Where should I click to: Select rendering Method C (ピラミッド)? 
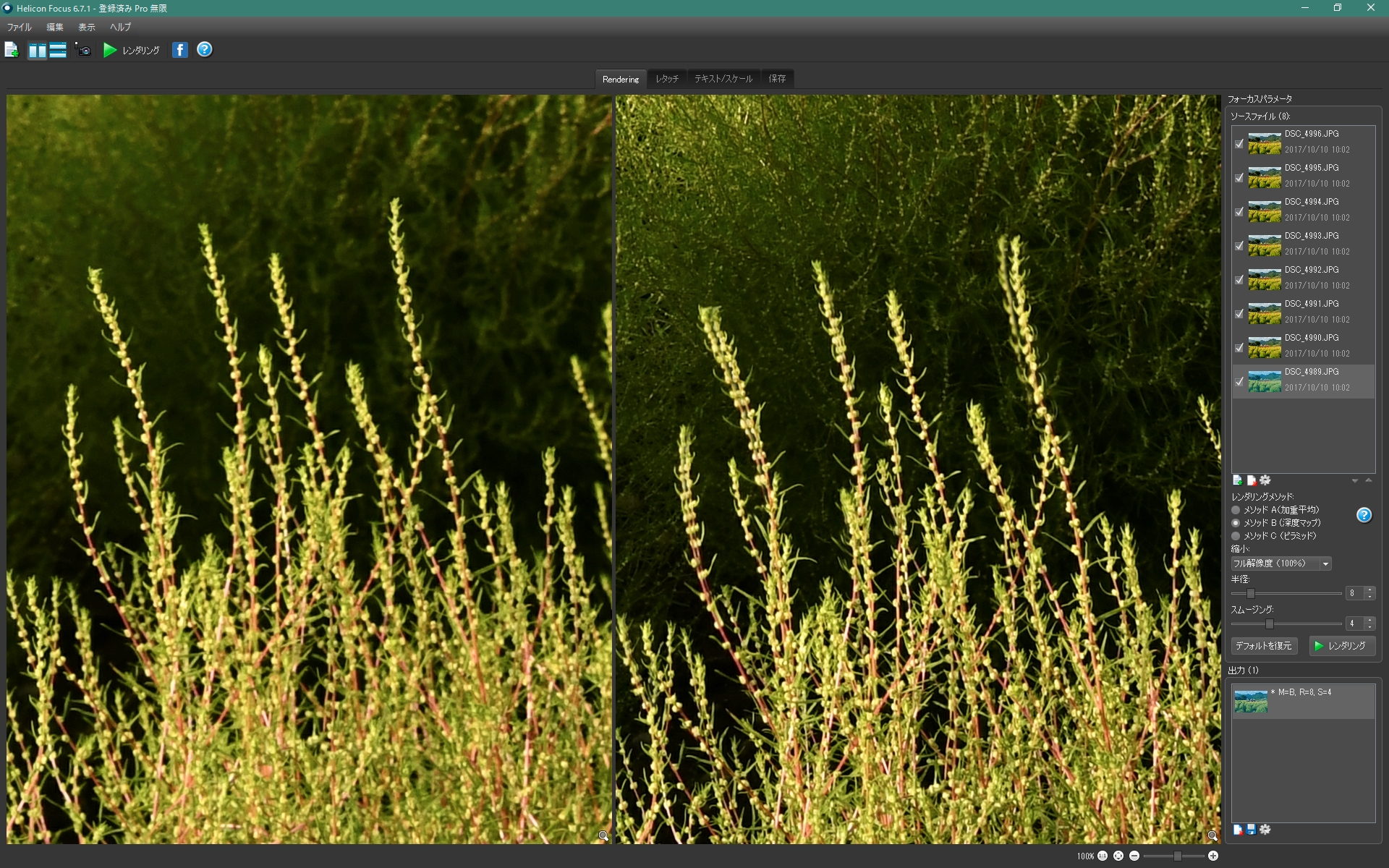pyautogui.click(x=1236, y=536)
